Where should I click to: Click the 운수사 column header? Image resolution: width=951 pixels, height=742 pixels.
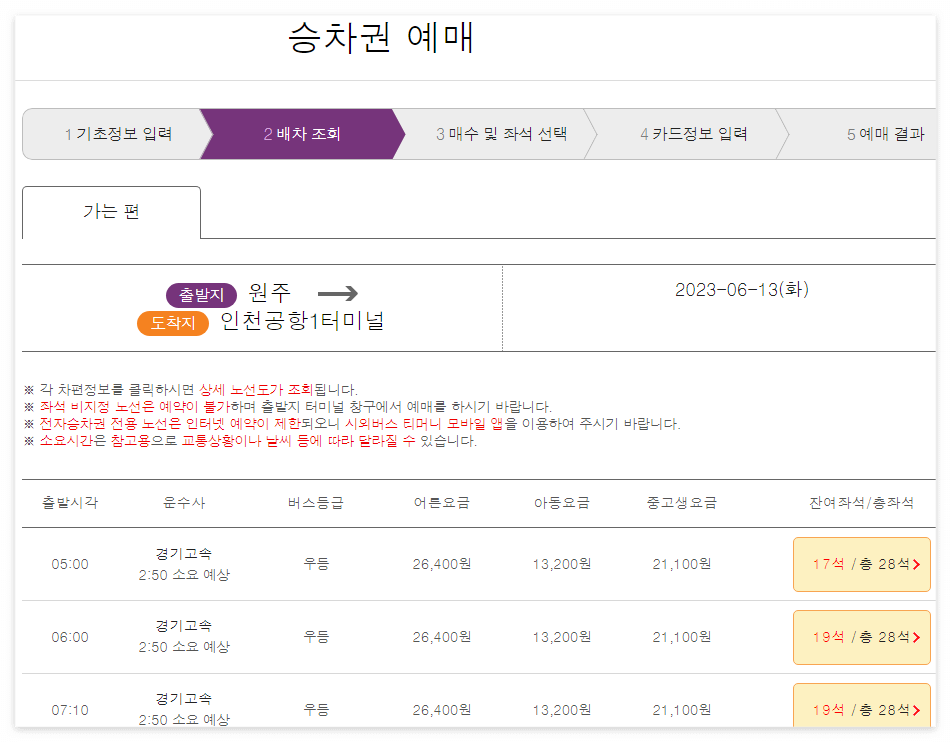click(x=184, y=502)
